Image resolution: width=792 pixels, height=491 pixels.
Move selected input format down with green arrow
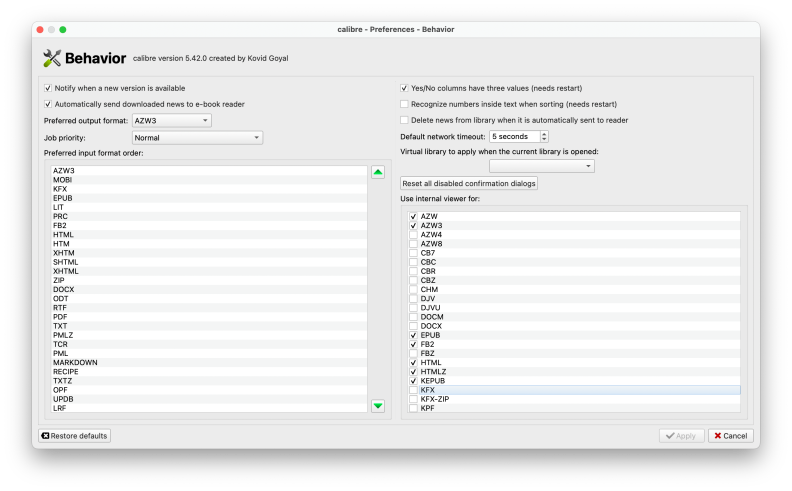point(378,406)
